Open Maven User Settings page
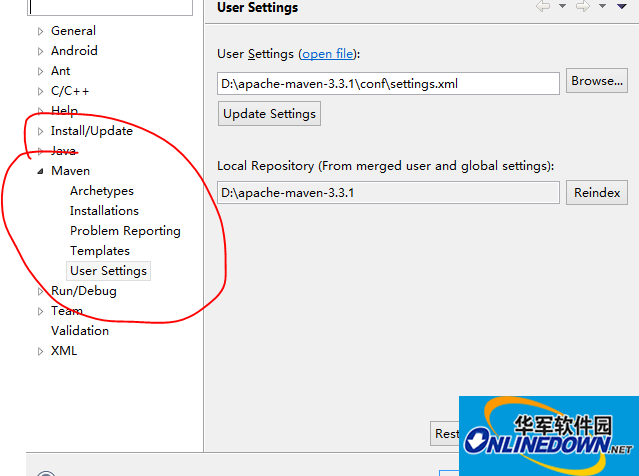Viewport: 639px width, 476px height. click(108, 271)
